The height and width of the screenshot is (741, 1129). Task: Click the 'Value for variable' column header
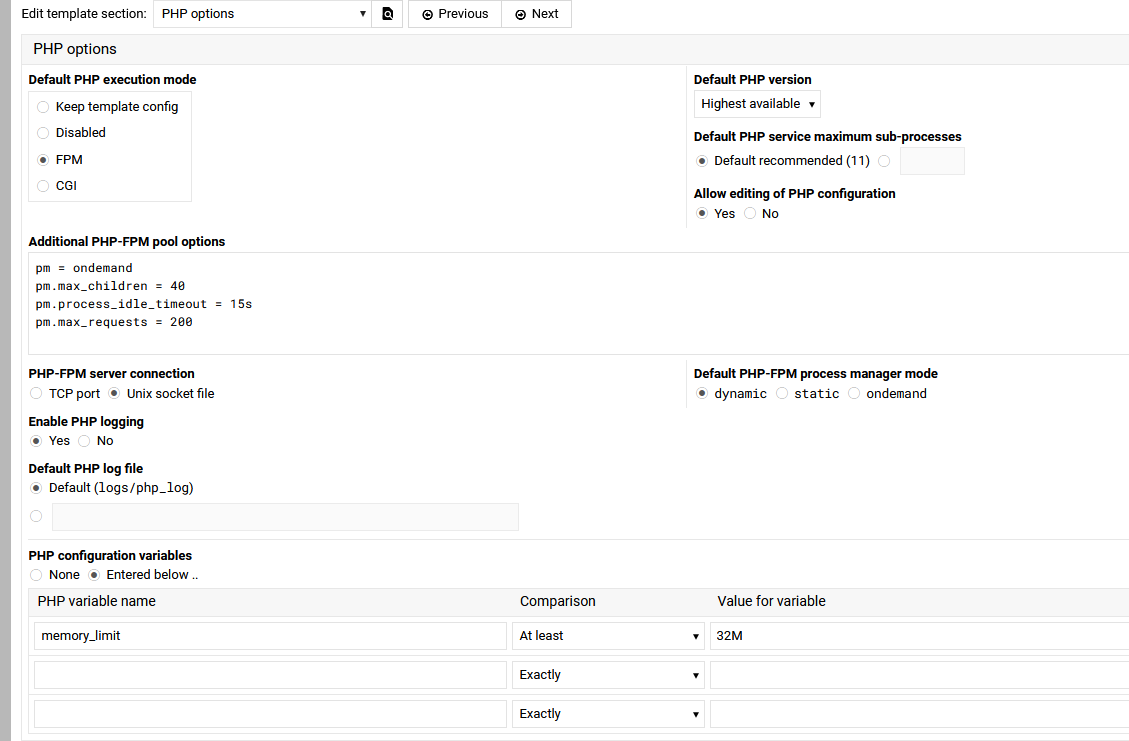[x=771, y=601]
